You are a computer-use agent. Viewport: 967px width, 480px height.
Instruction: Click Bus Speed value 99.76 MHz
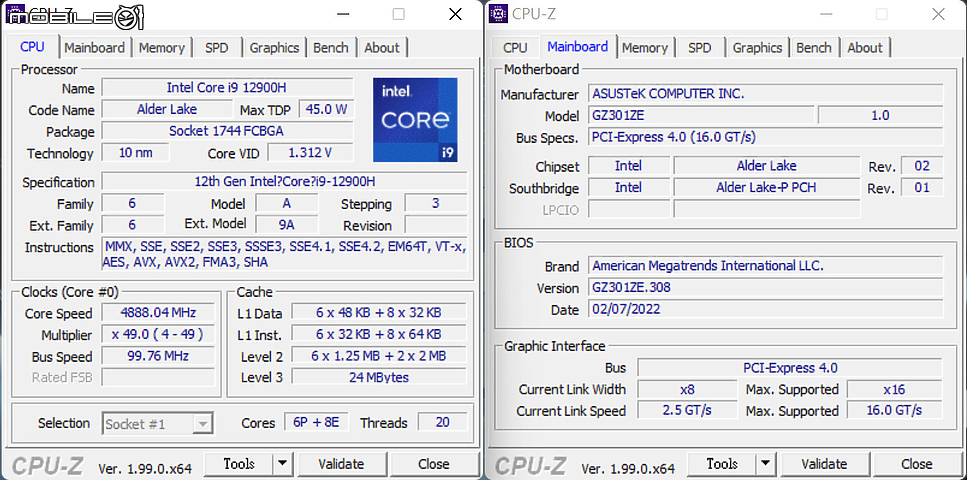(x=158, y=355)
